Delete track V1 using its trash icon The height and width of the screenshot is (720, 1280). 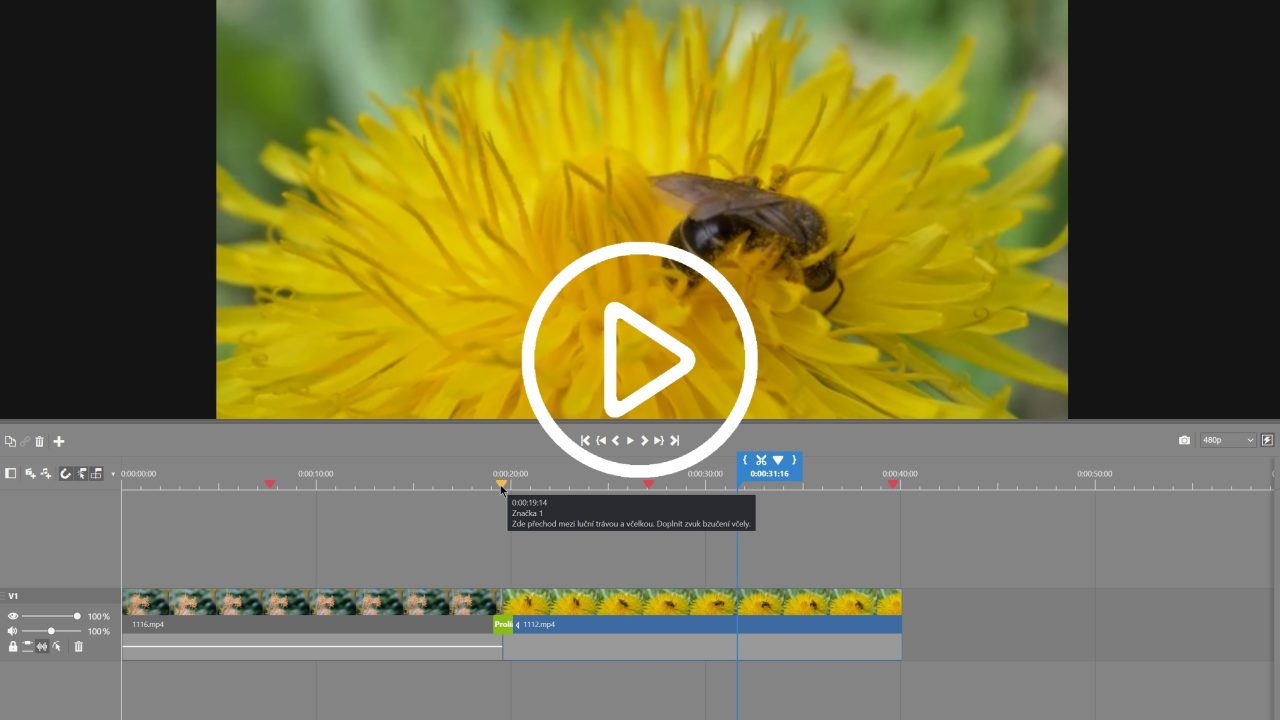[79, 646]
